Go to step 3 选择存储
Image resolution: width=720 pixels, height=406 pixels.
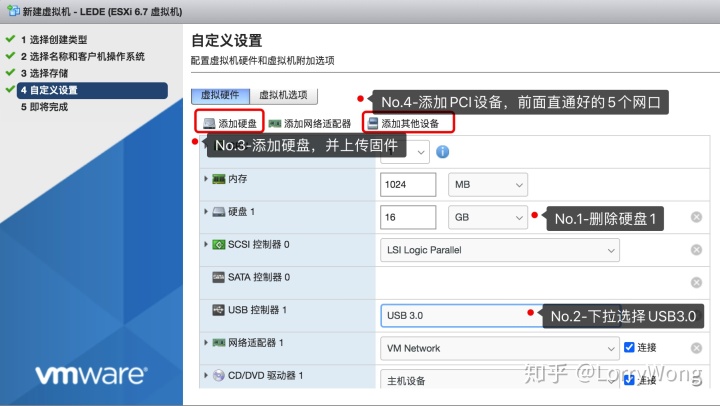click(45, 73)
